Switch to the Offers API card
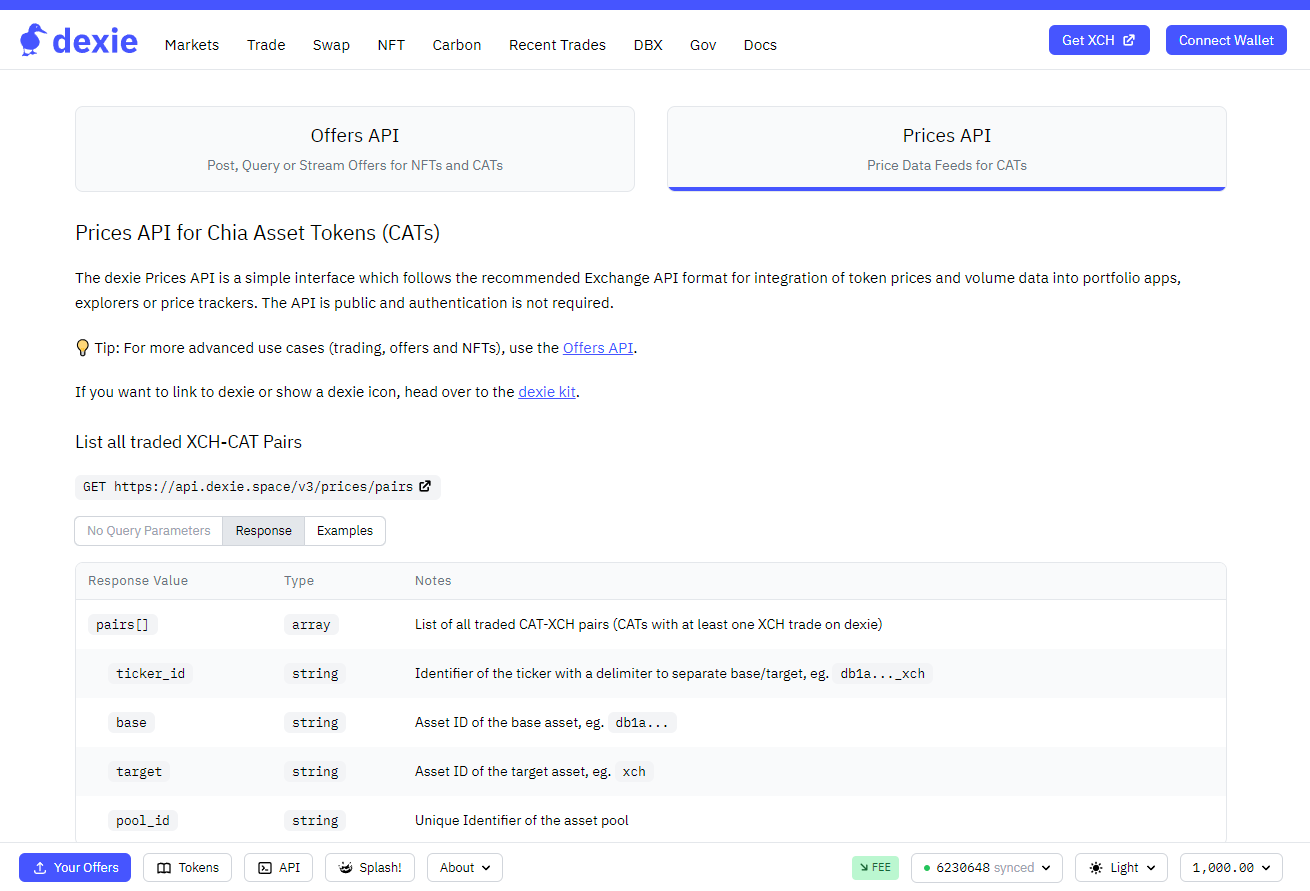Screen dimensions: 1310x891 click(x=355, y=149)
